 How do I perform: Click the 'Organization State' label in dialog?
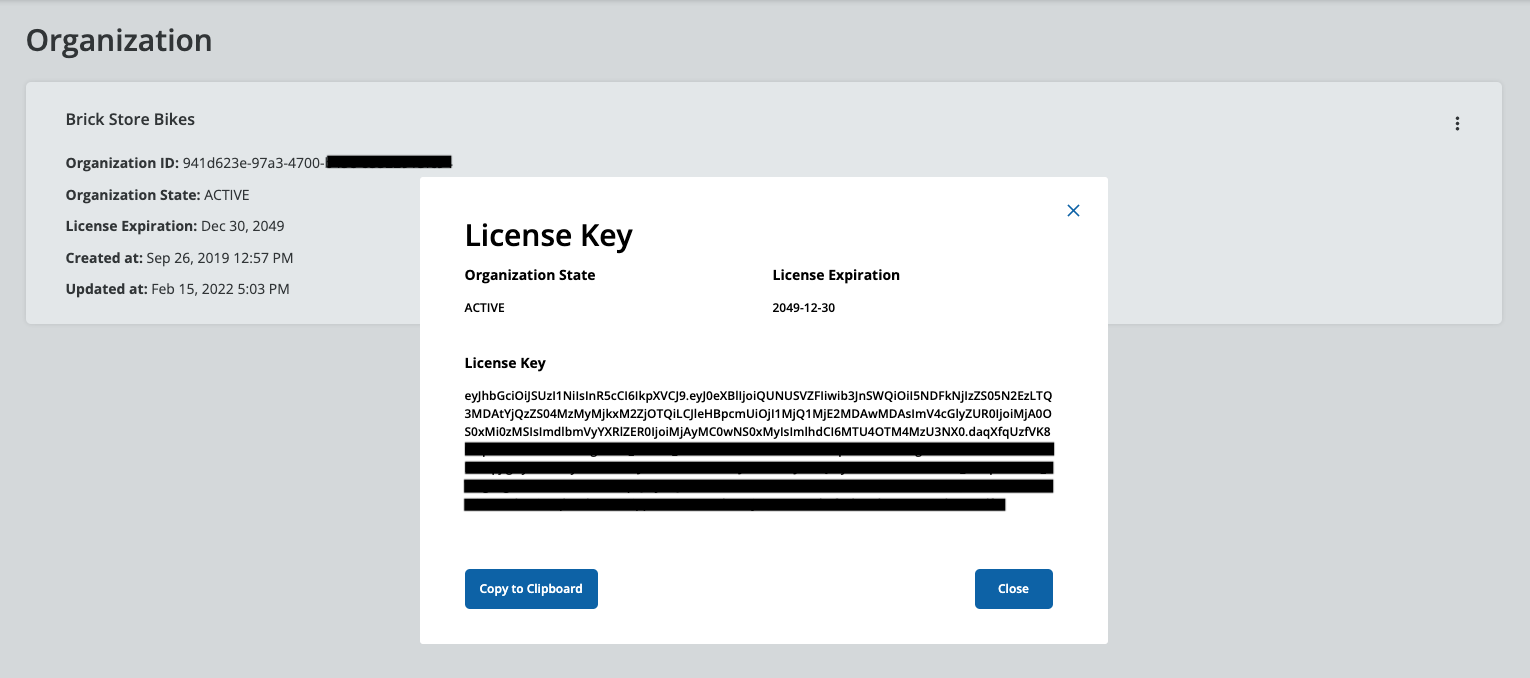click(x=530, y=275)
